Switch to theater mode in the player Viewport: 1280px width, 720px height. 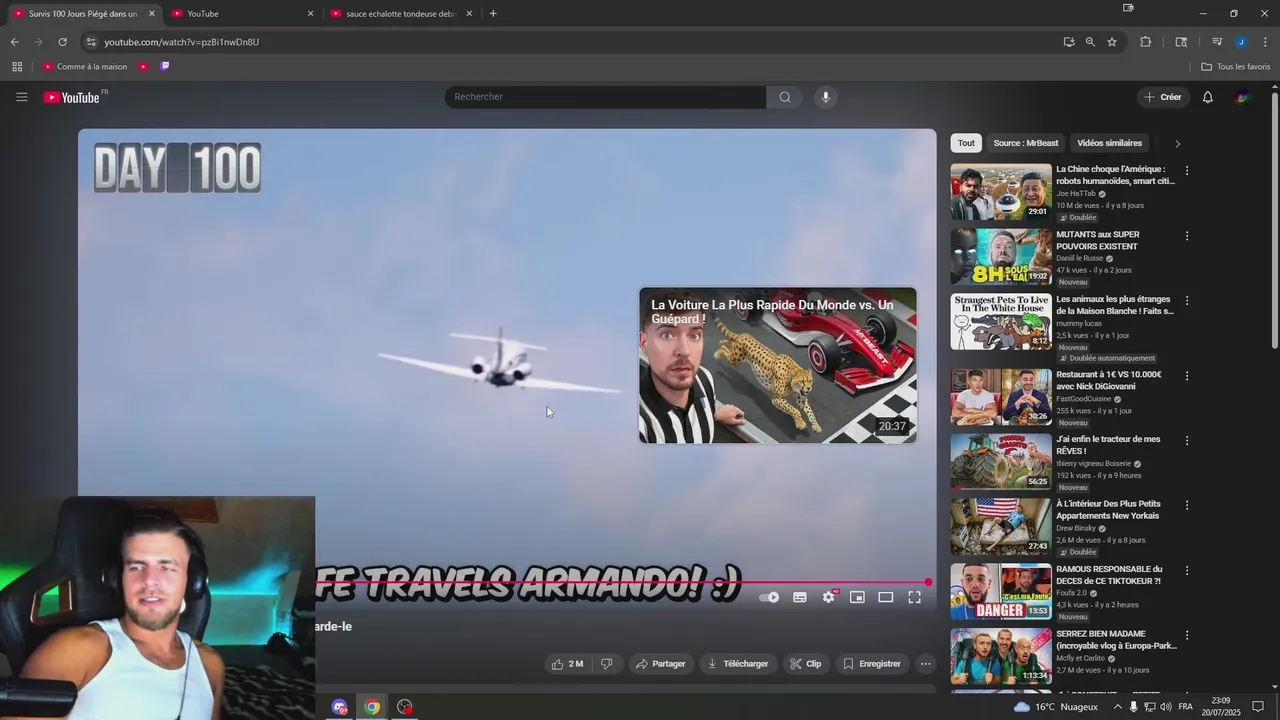click(886, 597)
